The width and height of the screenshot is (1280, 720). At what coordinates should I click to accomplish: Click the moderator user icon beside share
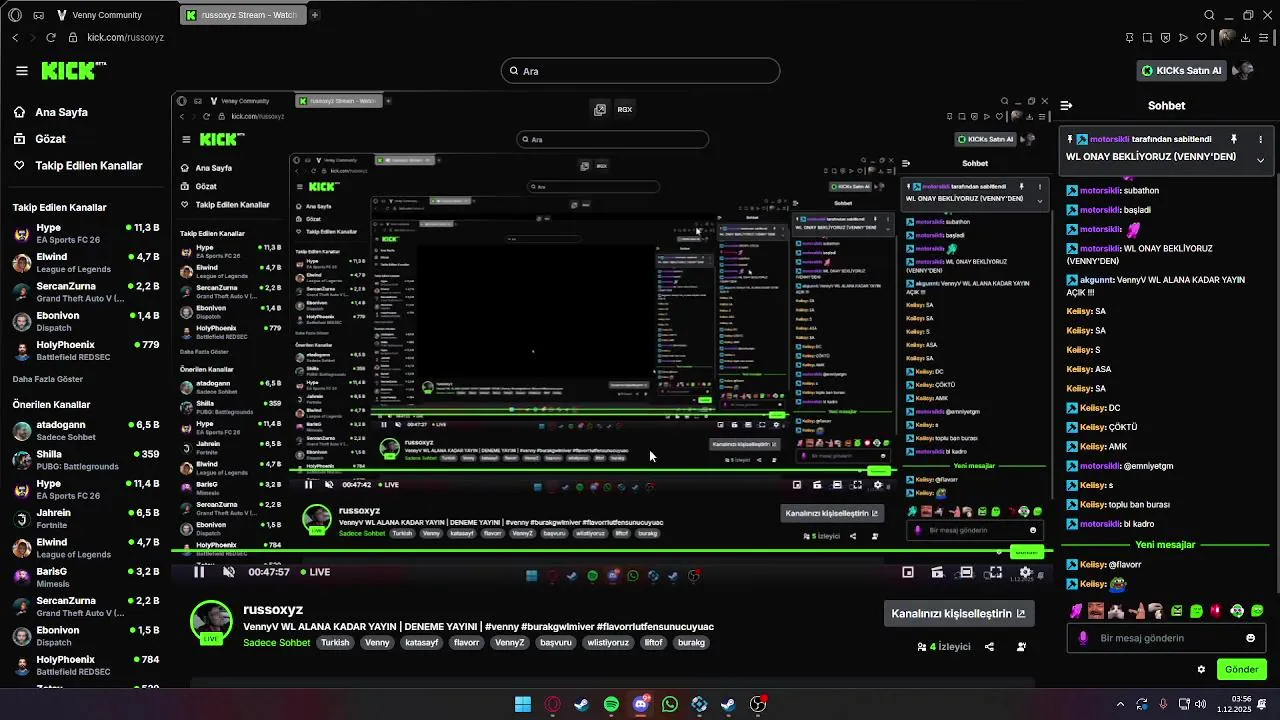[x=1021, y=647]
